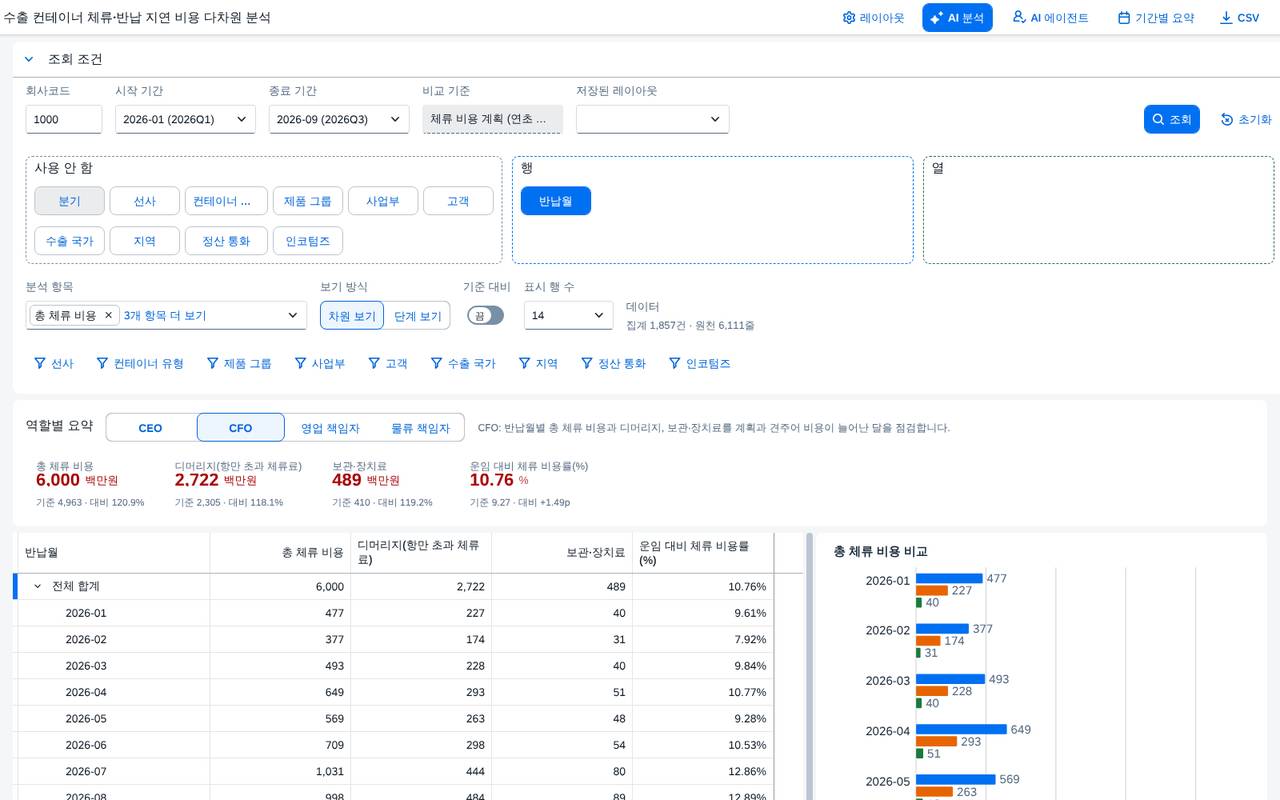Switch to the CFO role tab
Screen dimensions: 1280x800
(x=241, y=428)
